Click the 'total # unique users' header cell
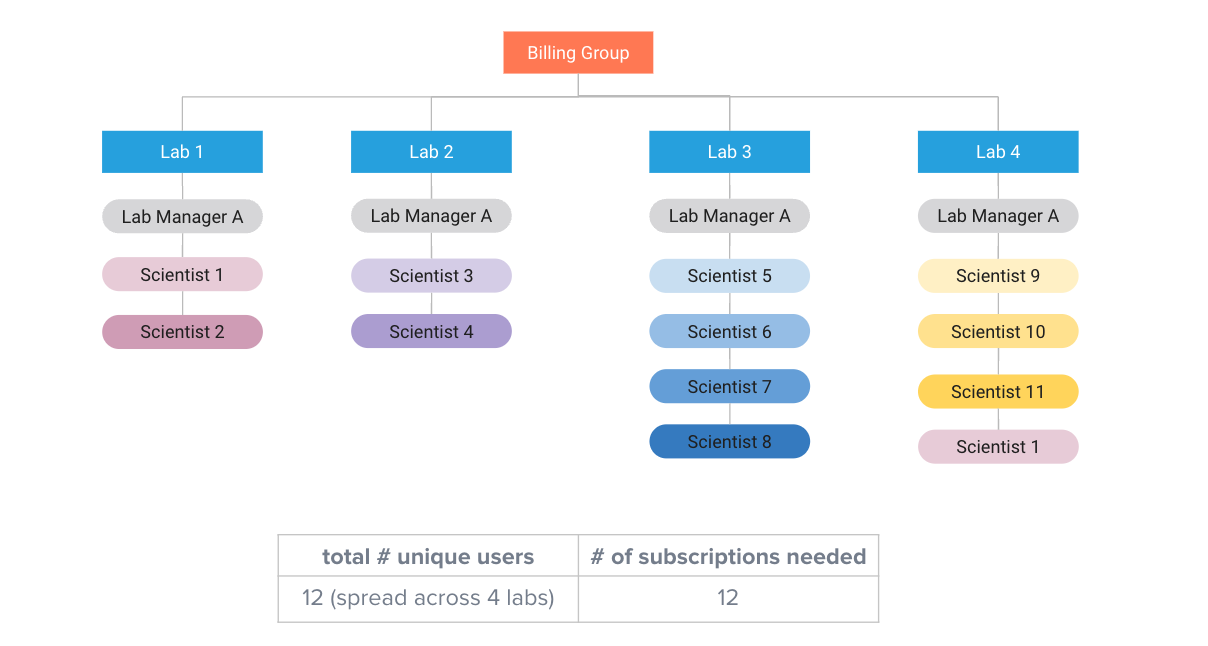The image size is (1208, 646). pyautogui.click(x=428, y=556)
